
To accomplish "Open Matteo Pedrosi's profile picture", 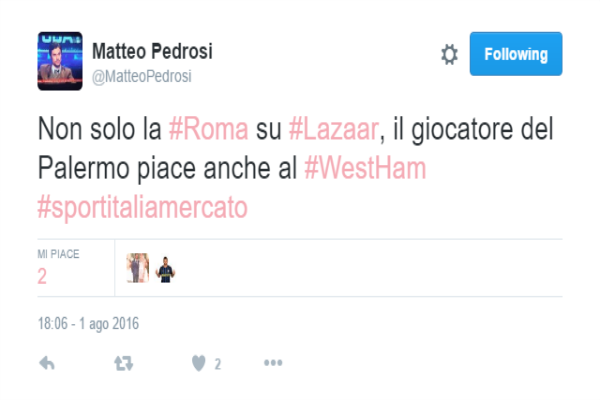I will (x=60, y=61).
